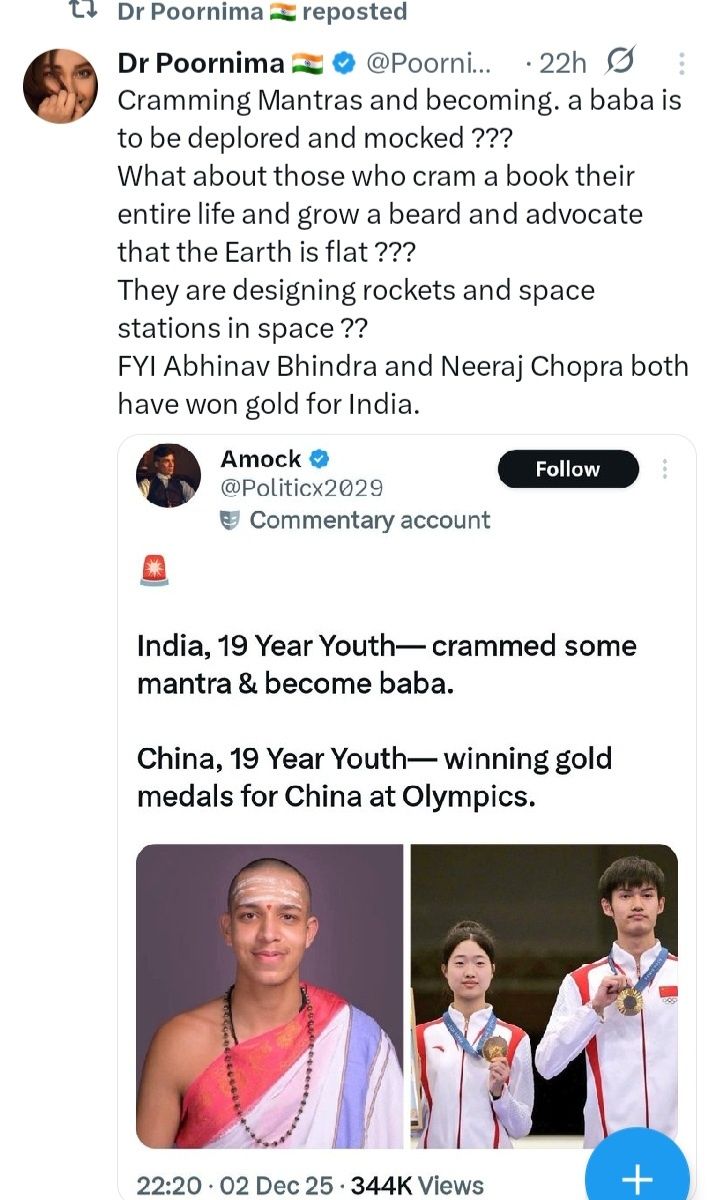Tap the repost arrows icon at top
The image size is (720, 1200).
[x=88, y=11]
